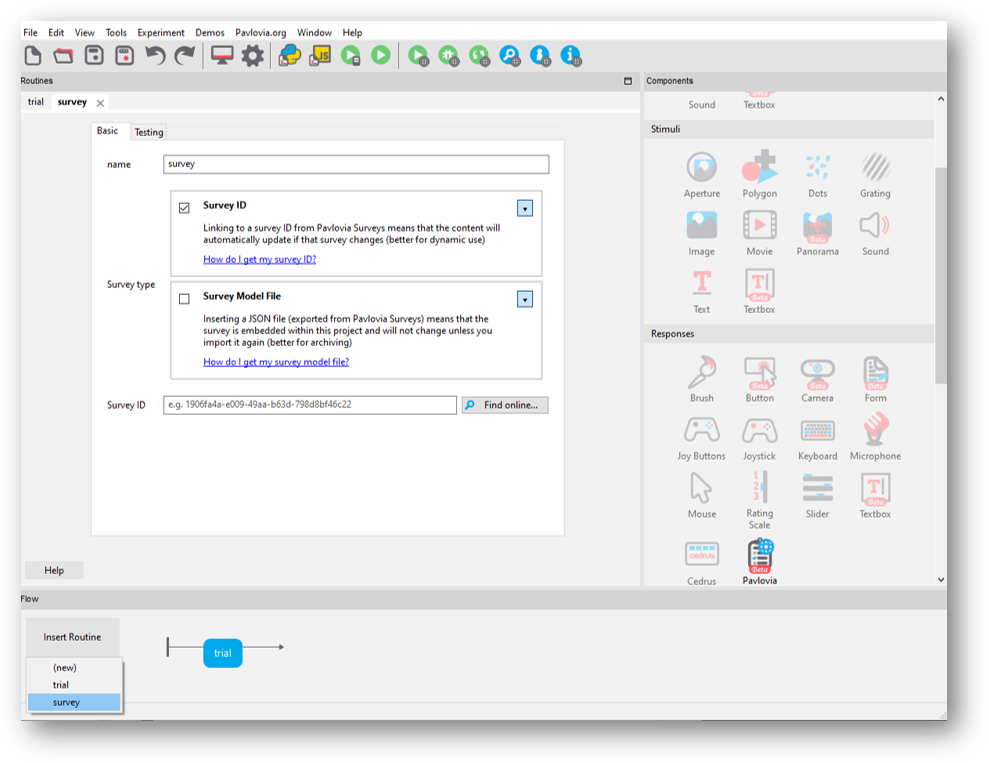This screenshot has width=989, height=763.
Task: Add a Brush response component
Action: (x=701, y=379)
